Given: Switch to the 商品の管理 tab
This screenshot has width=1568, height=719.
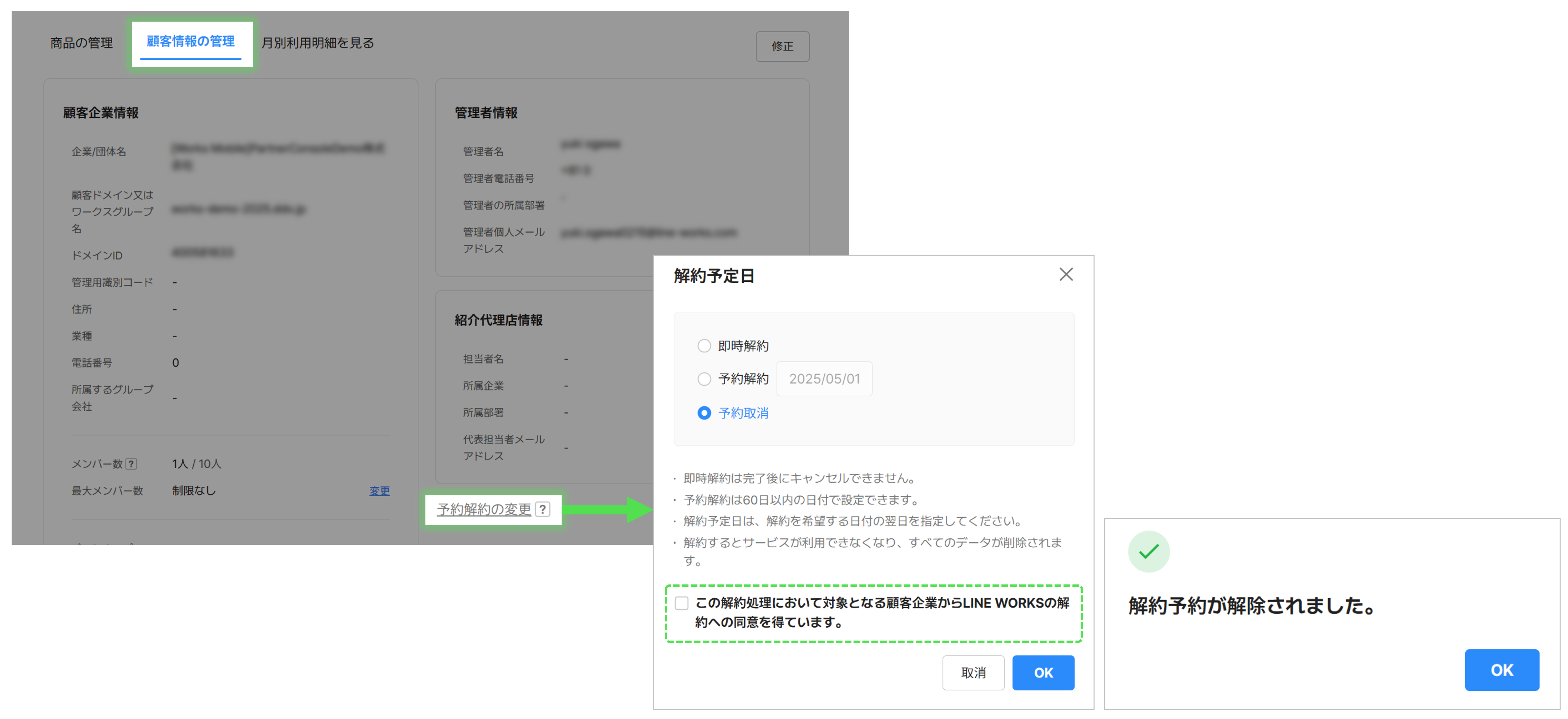Looking at the screenshot, I should (x=82, y=43).
